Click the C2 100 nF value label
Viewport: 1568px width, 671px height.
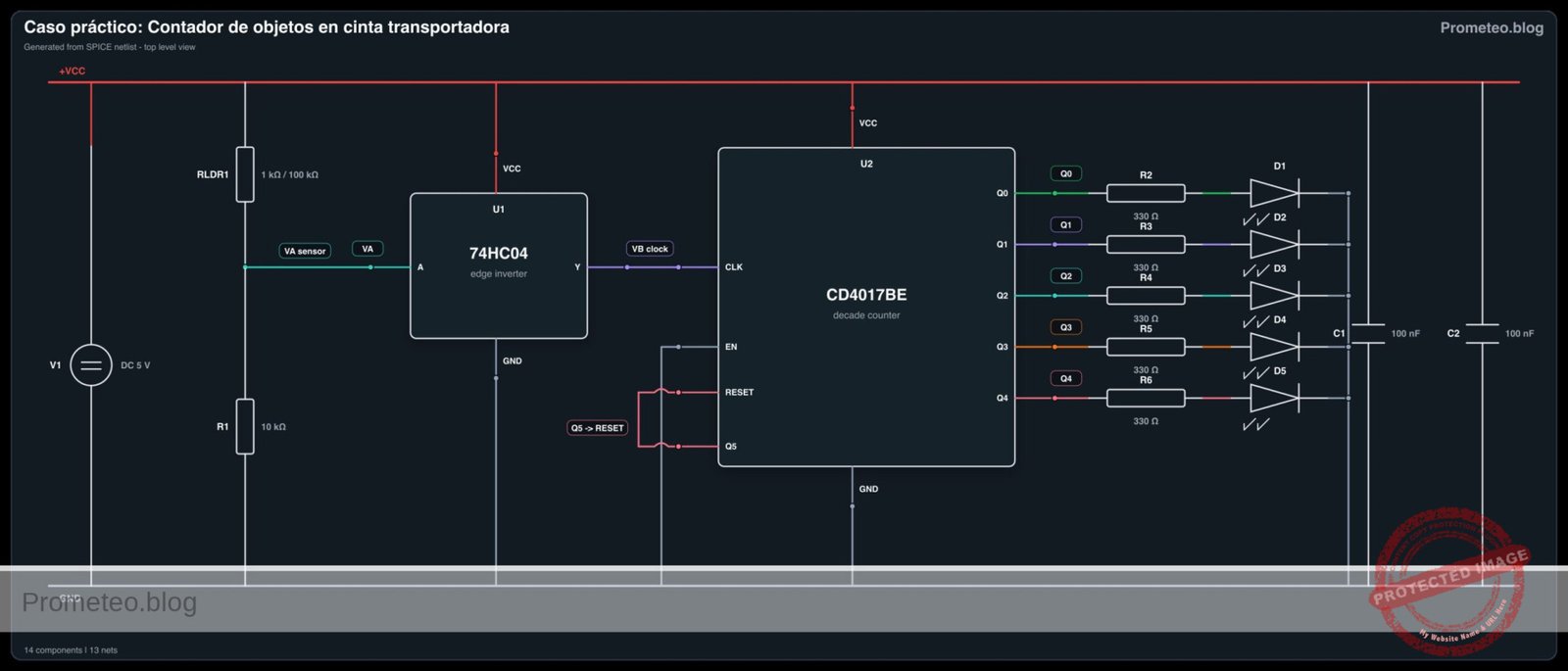click(1519, 334)
